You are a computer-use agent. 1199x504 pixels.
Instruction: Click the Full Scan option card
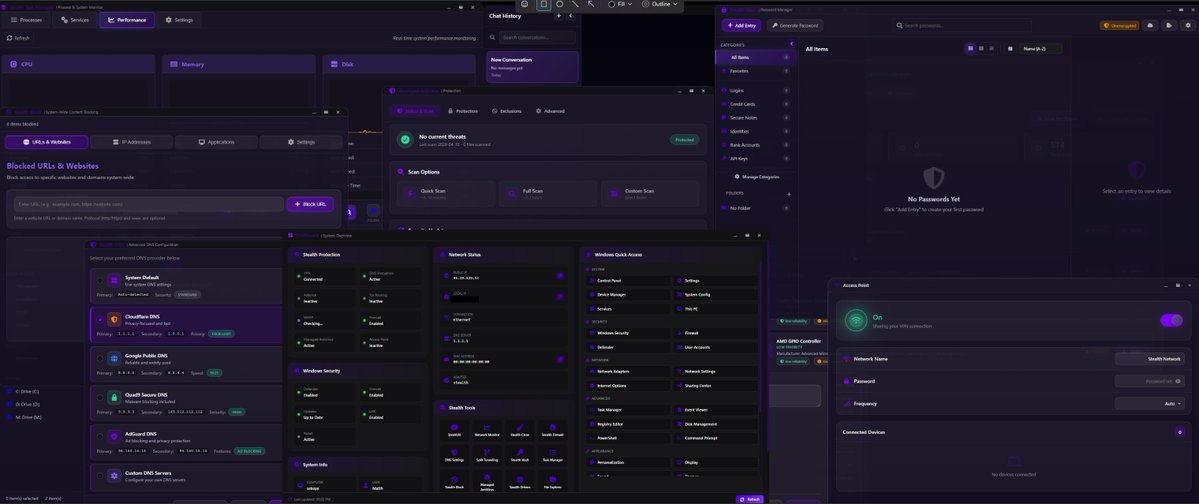tap(548, 193)
